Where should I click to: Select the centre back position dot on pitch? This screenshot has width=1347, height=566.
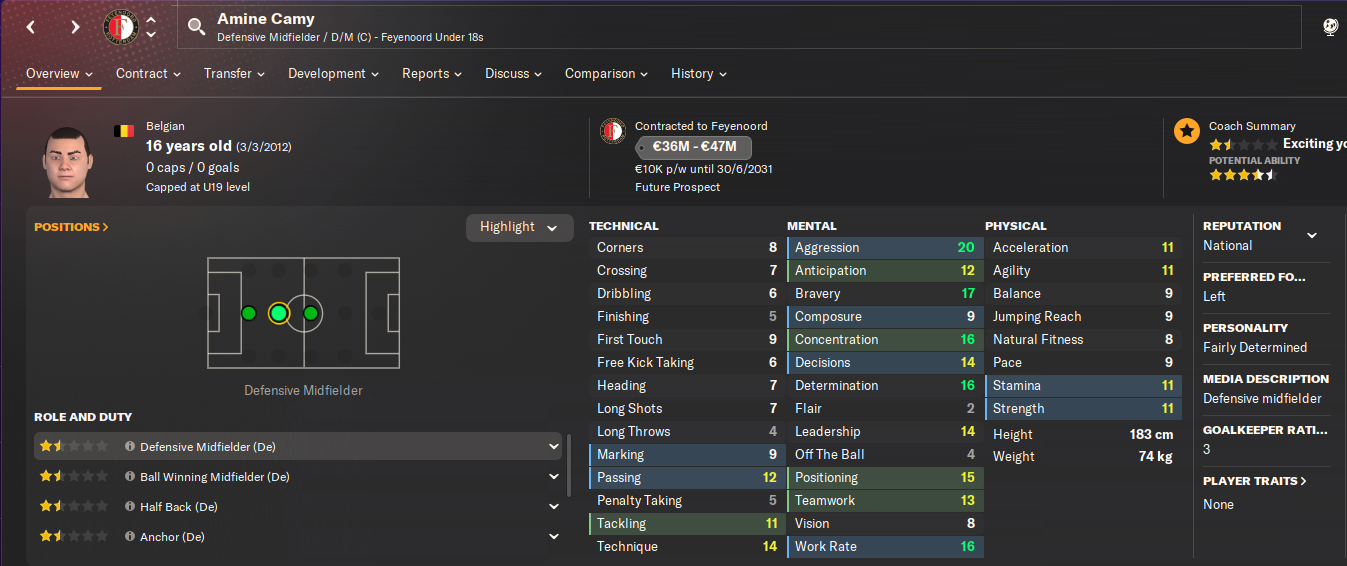pyautogui.click(x=248, y=313)
